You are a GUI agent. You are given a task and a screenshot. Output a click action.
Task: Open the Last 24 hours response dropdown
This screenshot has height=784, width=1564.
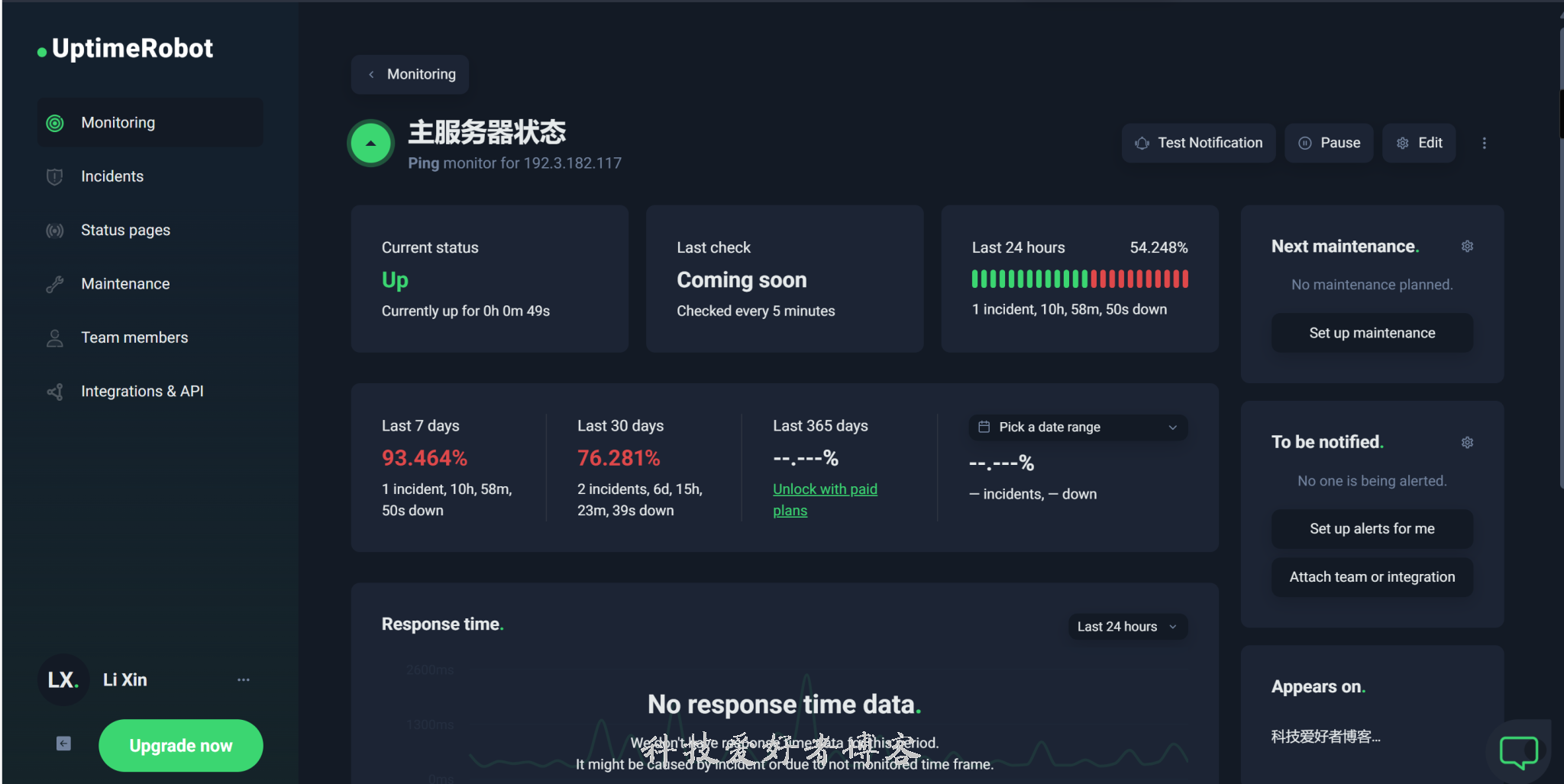[x=1126, y=627]
